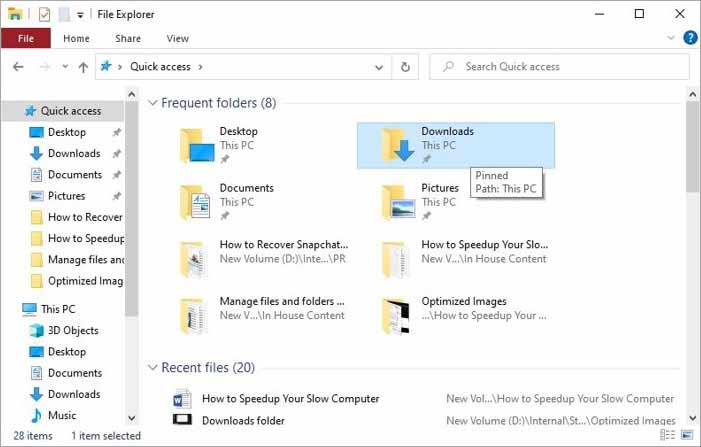Click the Properties icon in title bar
Screen dimensions: 701x447
(x=44, y=14)
